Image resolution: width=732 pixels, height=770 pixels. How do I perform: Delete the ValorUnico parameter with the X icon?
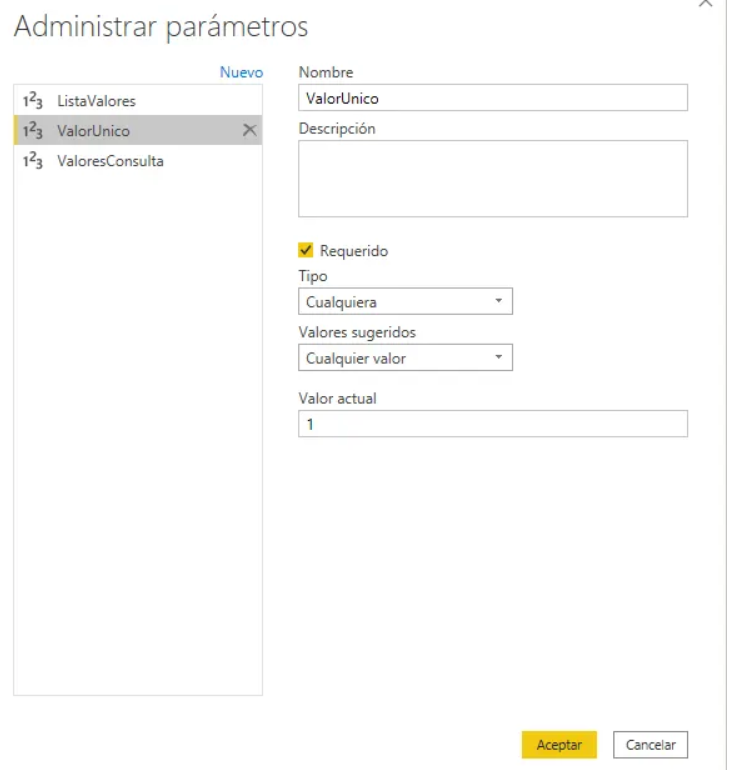tap(250, 130)
